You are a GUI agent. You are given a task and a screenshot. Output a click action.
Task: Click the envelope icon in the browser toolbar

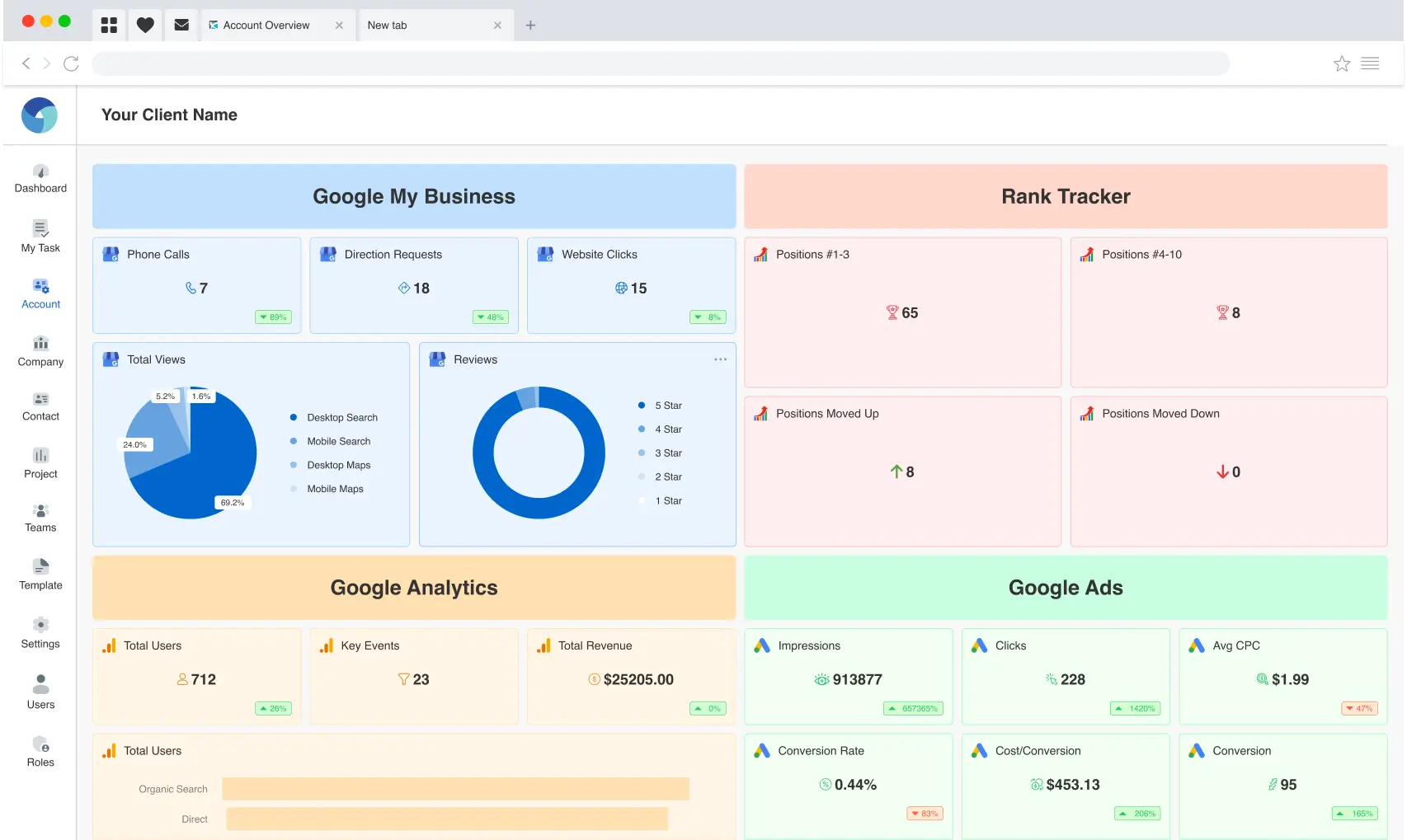tap(181, 24)
